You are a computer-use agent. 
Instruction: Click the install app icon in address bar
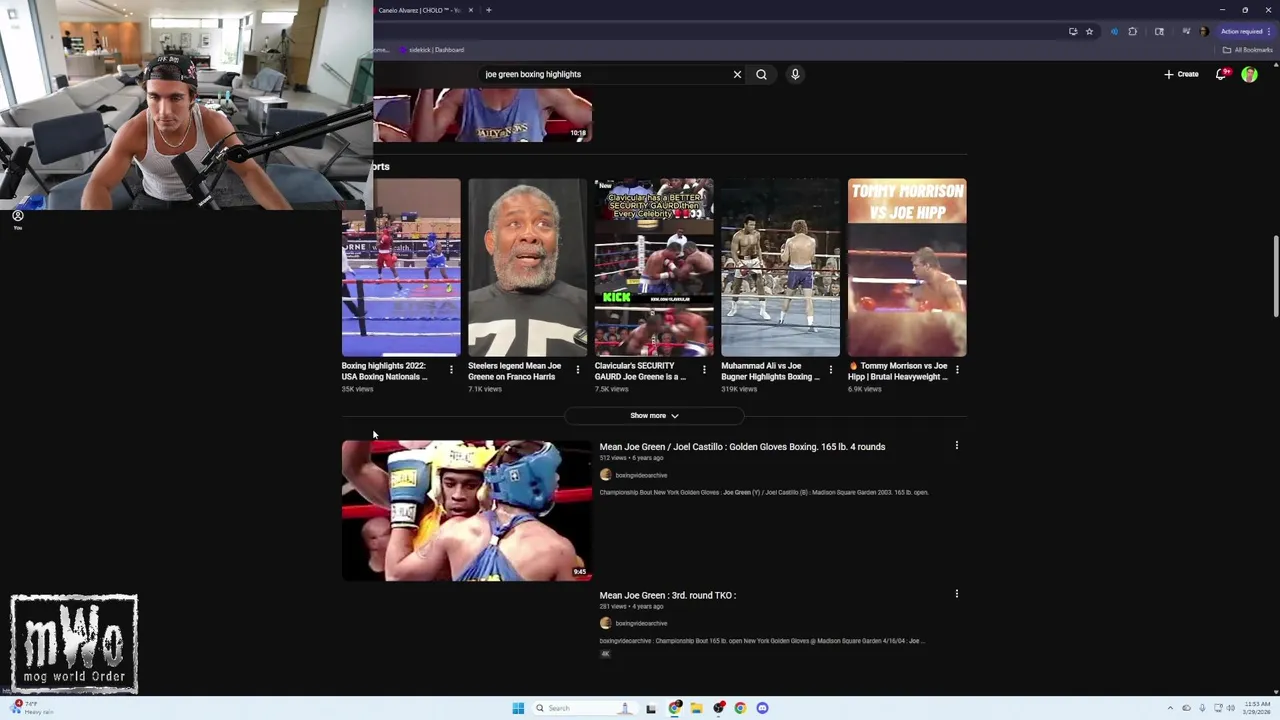tap(1073, 31)
